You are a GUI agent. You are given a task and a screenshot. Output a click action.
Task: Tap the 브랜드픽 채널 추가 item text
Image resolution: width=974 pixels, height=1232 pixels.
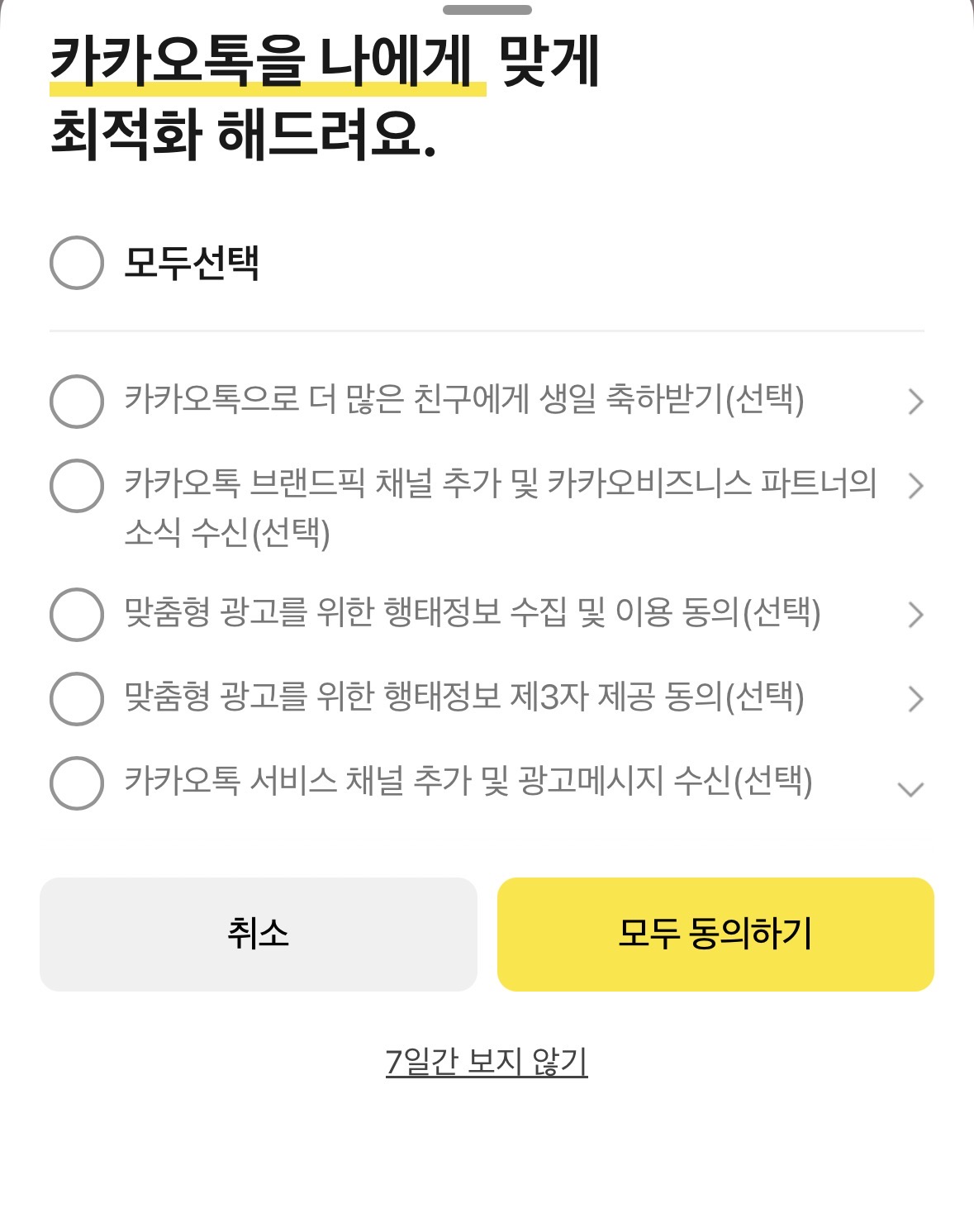pos(500,507)
